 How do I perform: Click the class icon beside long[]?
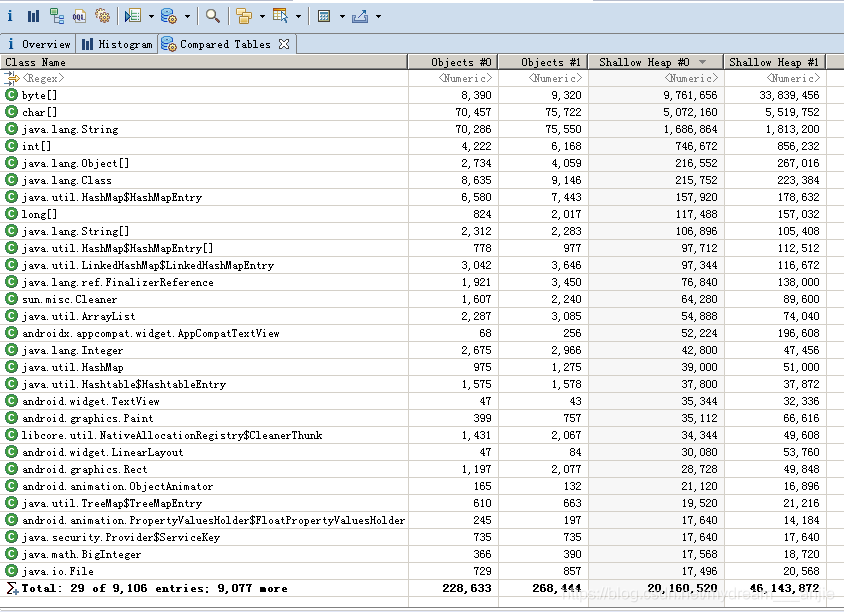11,214
